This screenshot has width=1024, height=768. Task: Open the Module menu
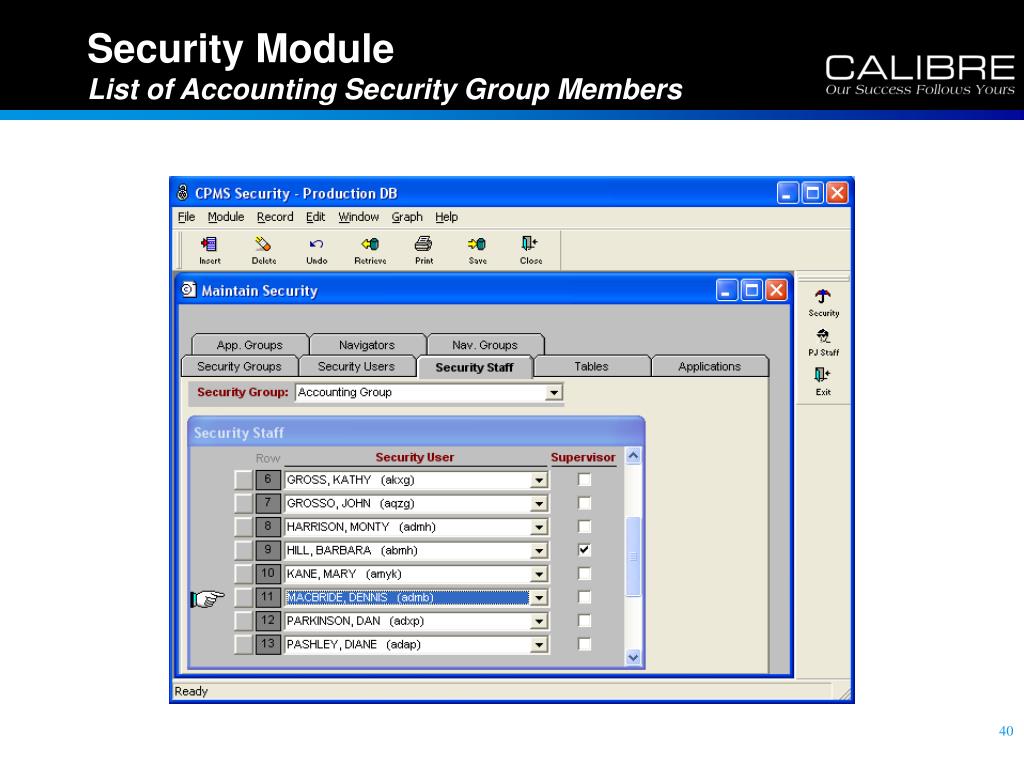tap(226, 217)
